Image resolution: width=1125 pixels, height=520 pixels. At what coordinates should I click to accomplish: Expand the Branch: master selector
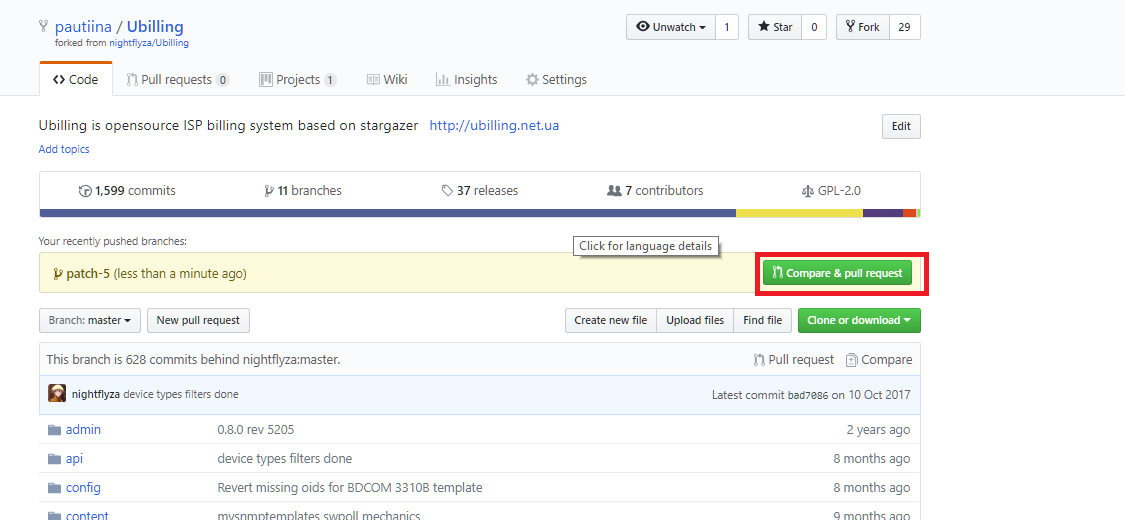pyautogui.click(x=89, y=320)
